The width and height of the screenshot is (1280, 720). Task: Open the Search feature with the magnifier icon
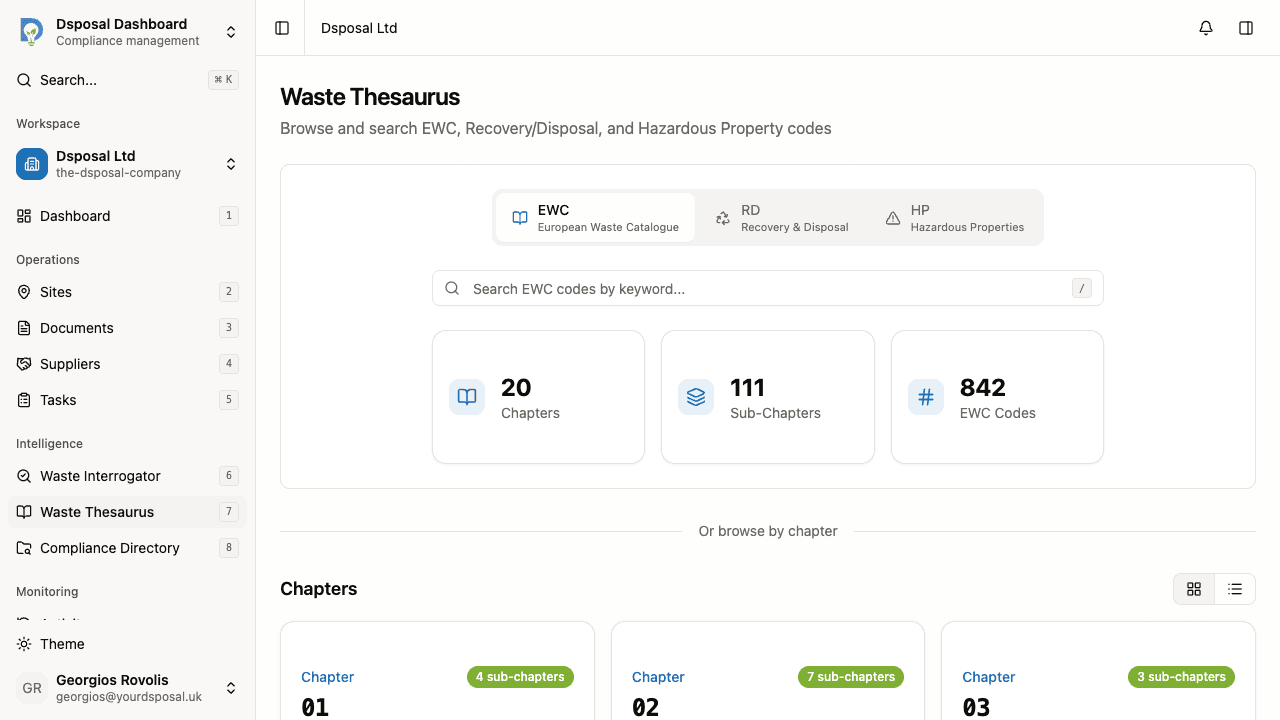pyautogui.click(x=24, y=80)
